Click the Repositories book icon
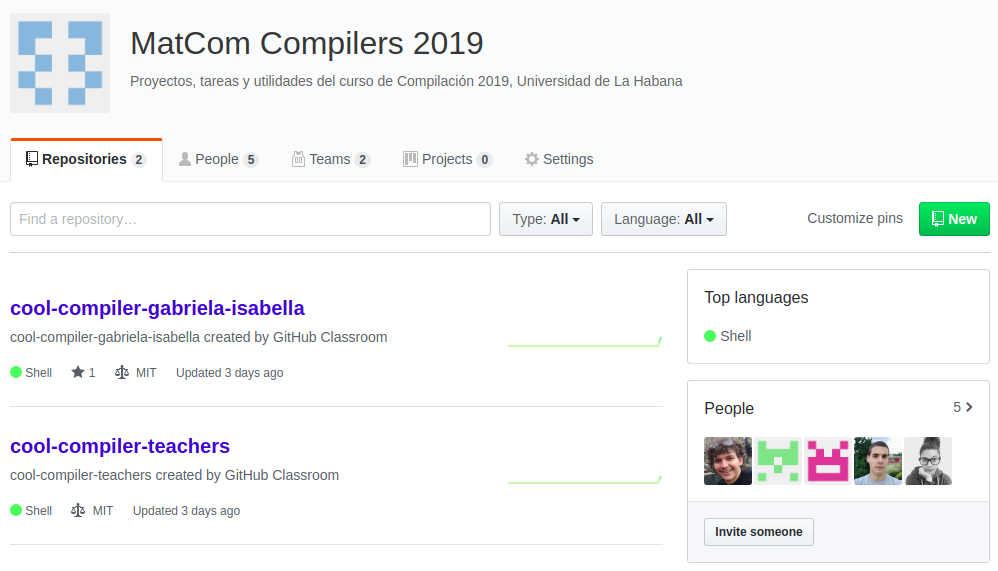Screen dimensions: 998x571 [x=32, y=159]
